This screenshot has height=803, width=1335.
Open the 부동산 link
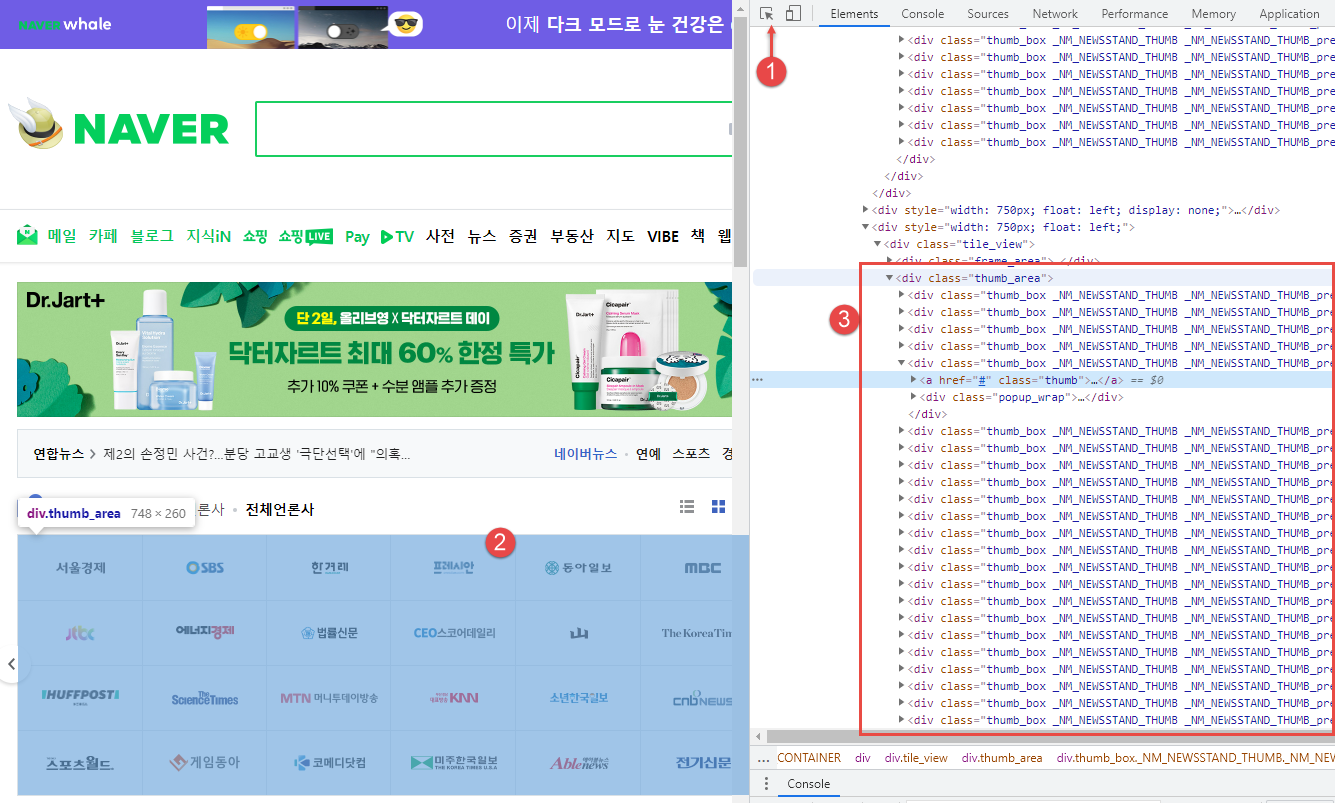tap(573, 236)
